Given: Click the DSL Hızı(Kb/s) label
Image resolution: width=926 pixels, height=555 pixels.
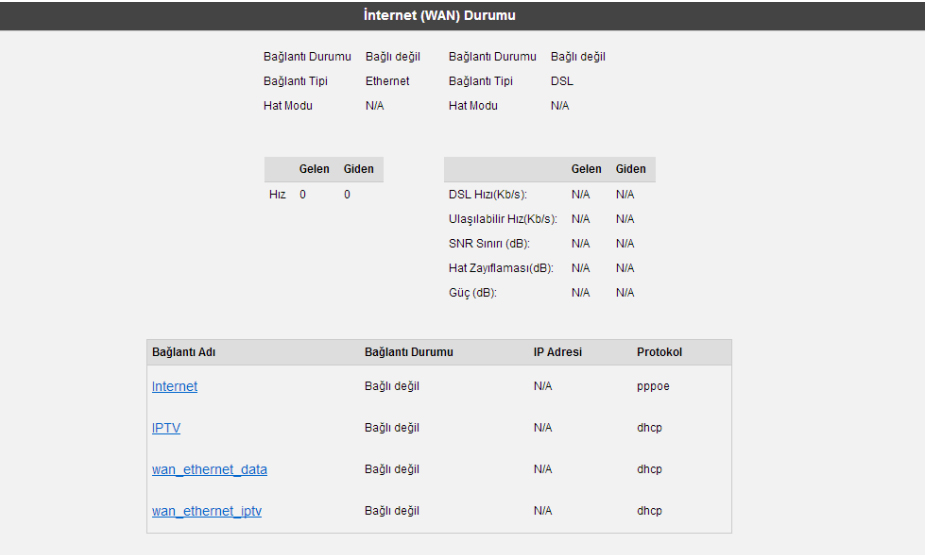Looking at the screenshot, I should pyautogui.click(x=487, y=194).
